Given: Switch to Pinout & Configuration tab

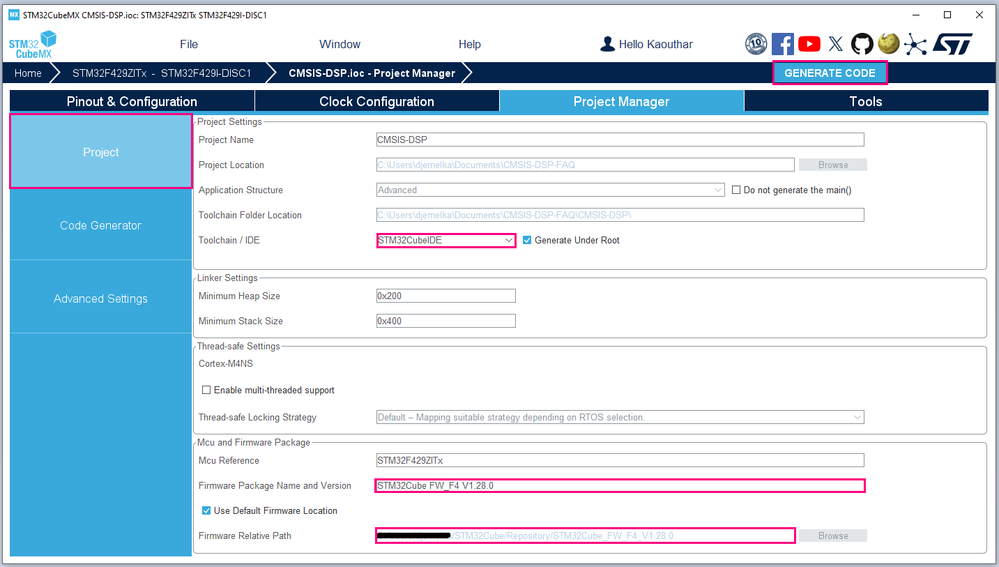Looking at the screenshot, I should (x=132, y=101).
